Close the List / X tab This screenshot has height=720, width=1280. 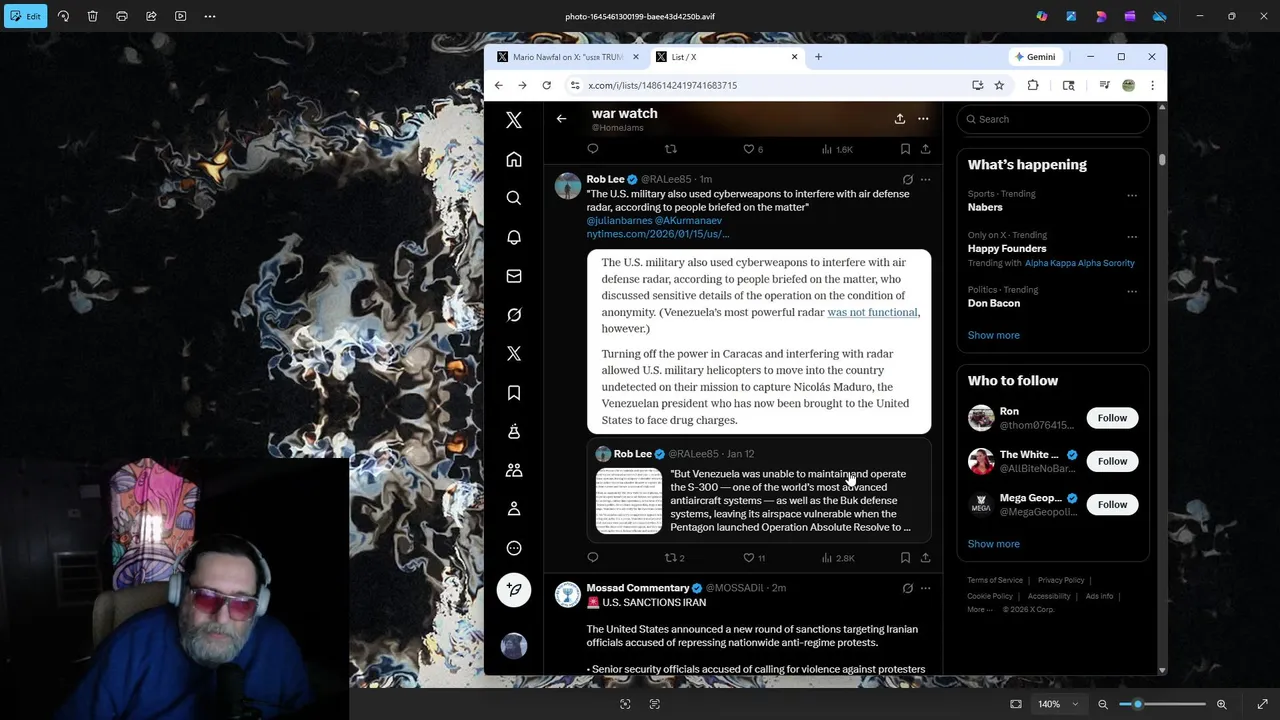tap(794, 57)
